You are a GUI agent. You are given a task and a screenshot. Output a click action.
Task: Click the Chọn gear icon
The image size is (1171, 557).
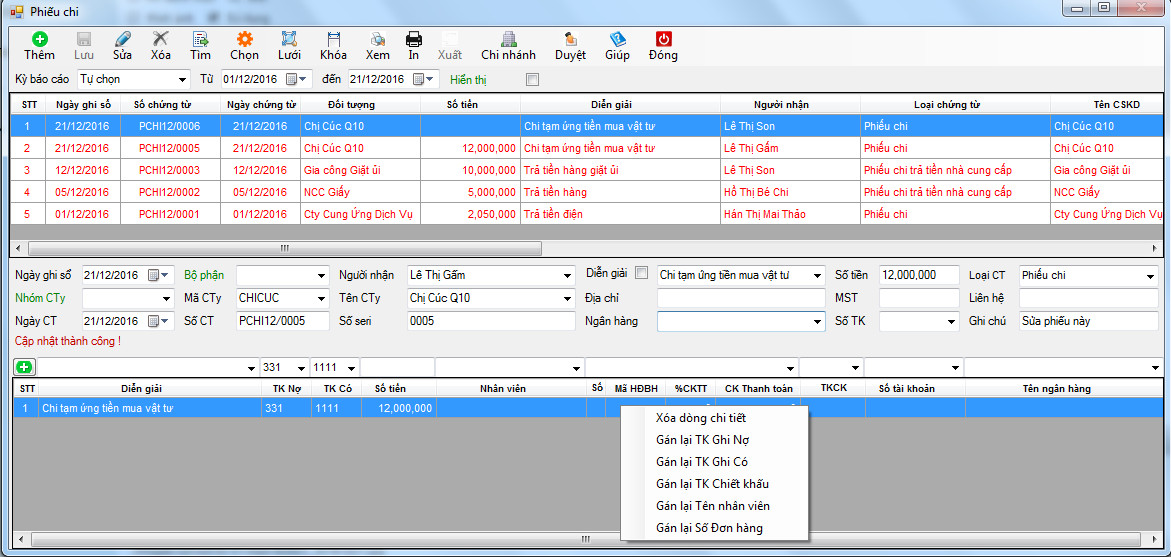click(x=244, y=39)
